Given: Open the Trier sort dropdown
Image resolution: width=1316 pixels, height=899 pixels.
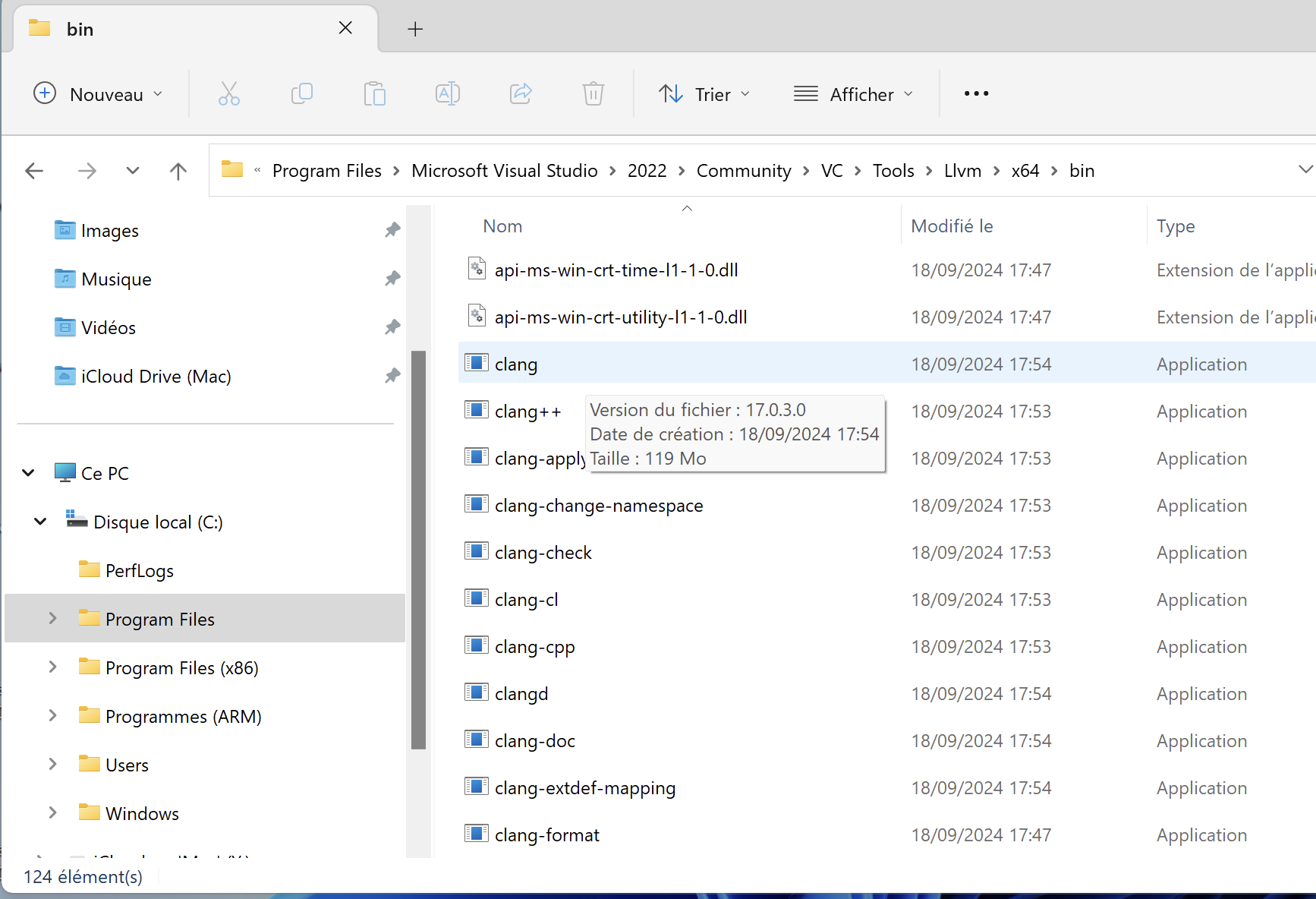Looking at the screenshot, I should tap(704, 93).
